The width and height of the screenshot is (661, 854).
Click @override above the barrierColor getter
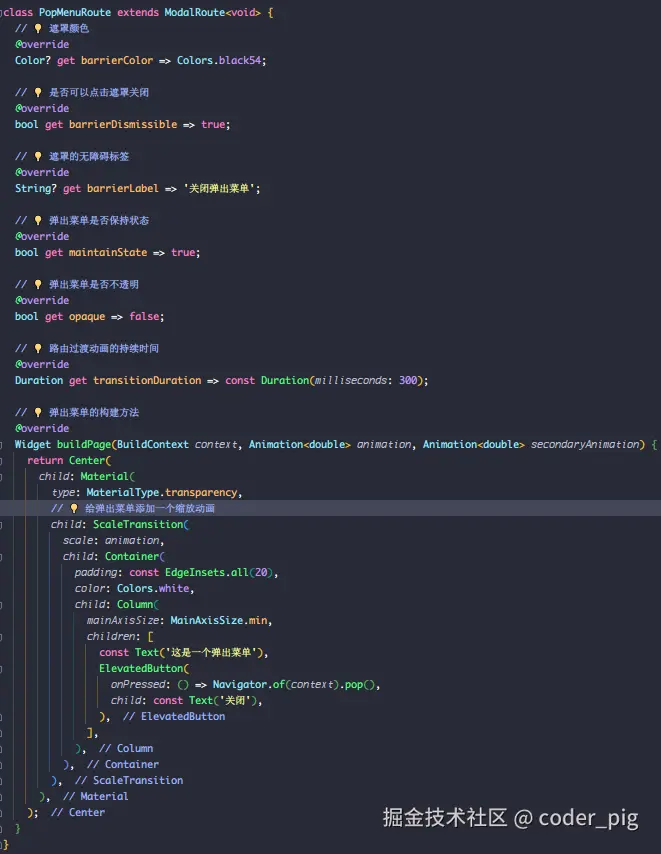(x=42, y=45)
